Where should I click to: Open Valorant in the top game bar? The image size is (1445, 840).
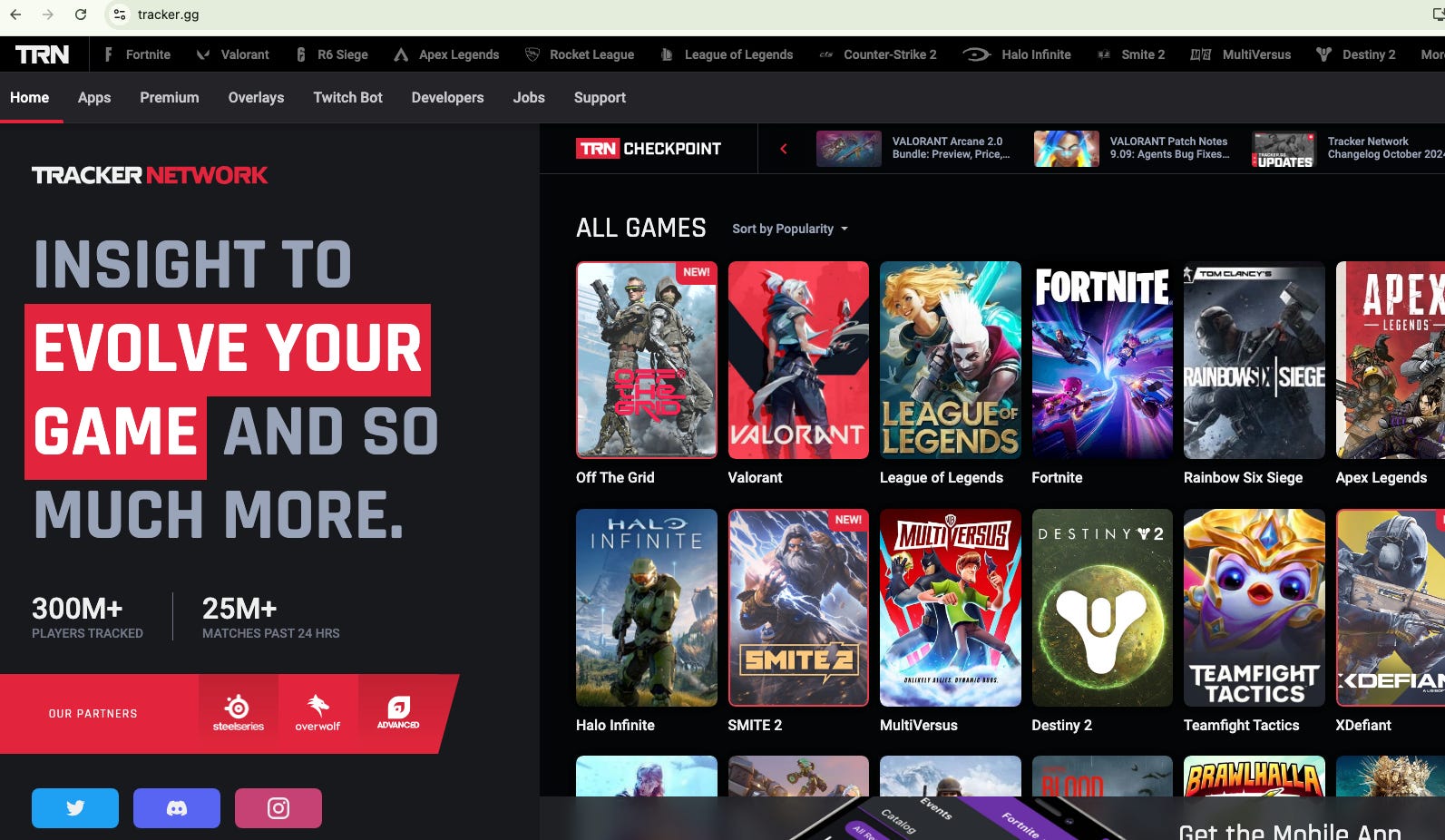coord(233,54)
